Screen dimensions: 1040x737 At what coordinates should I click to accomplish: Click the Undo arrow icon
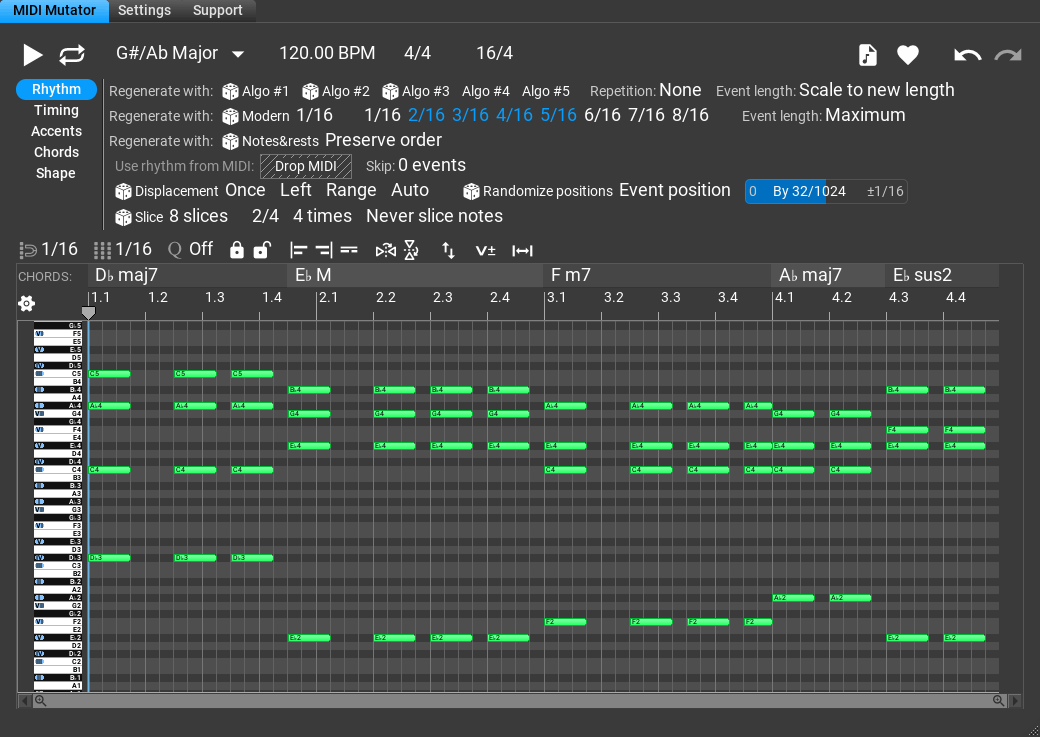pyautogui.click(x=966, y=55)
